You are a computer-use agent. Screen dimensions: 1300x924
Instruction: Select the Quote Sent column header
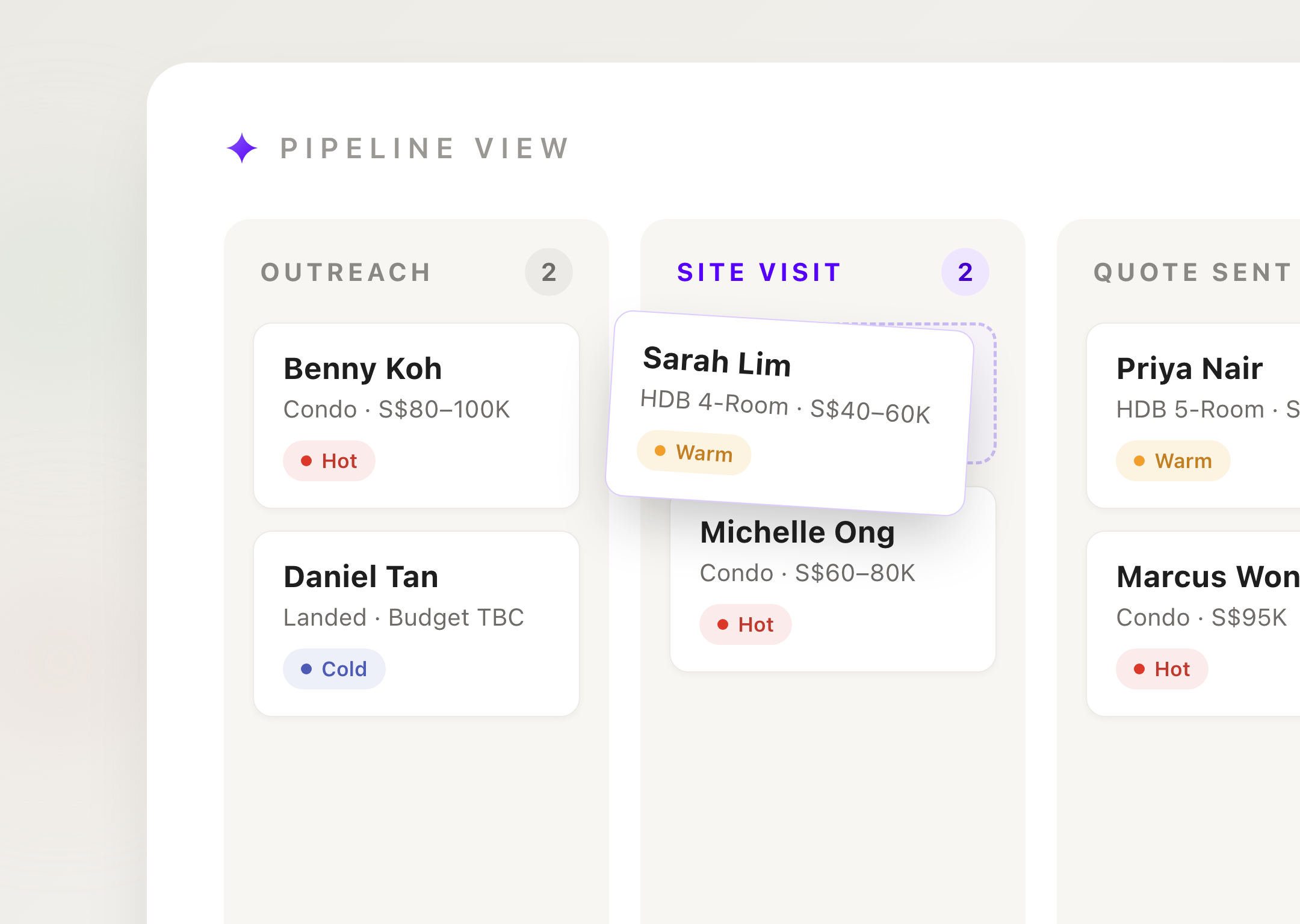pos(1193,272)
